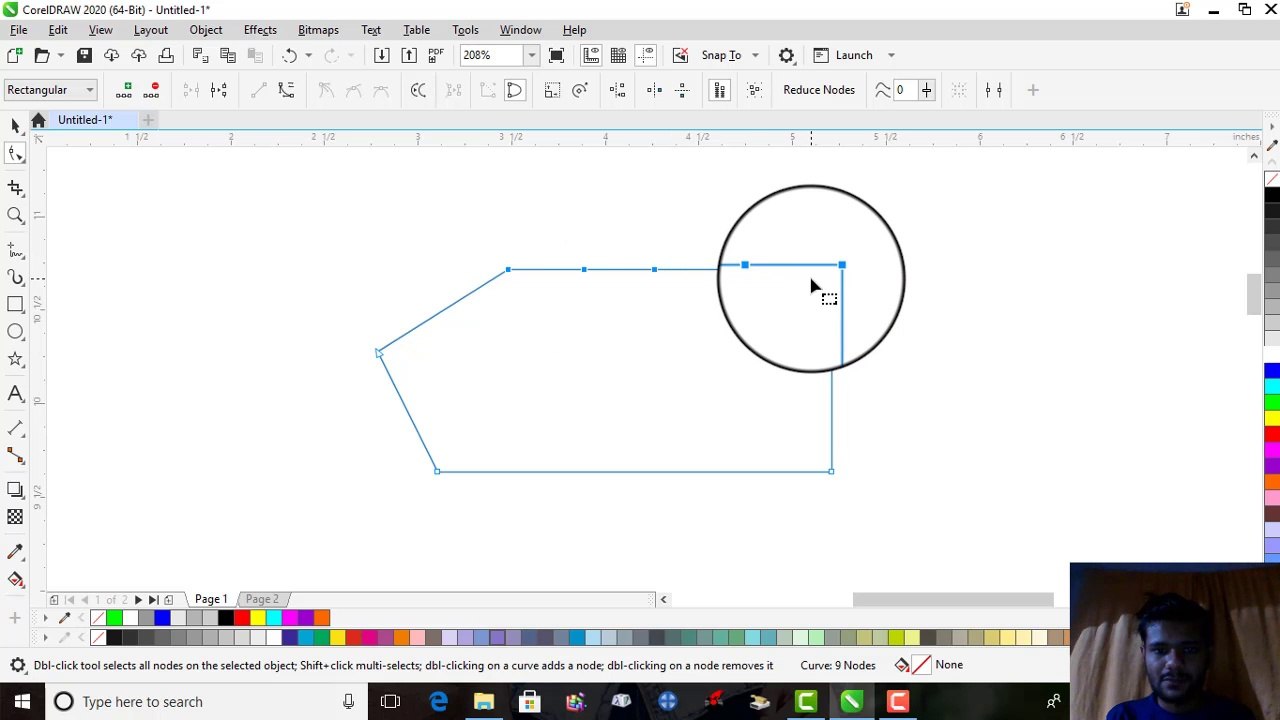Click the Welcome Screen home tab
Image resolution: width=1280 pixels, height=720 pixels.
tap(38, 120)
